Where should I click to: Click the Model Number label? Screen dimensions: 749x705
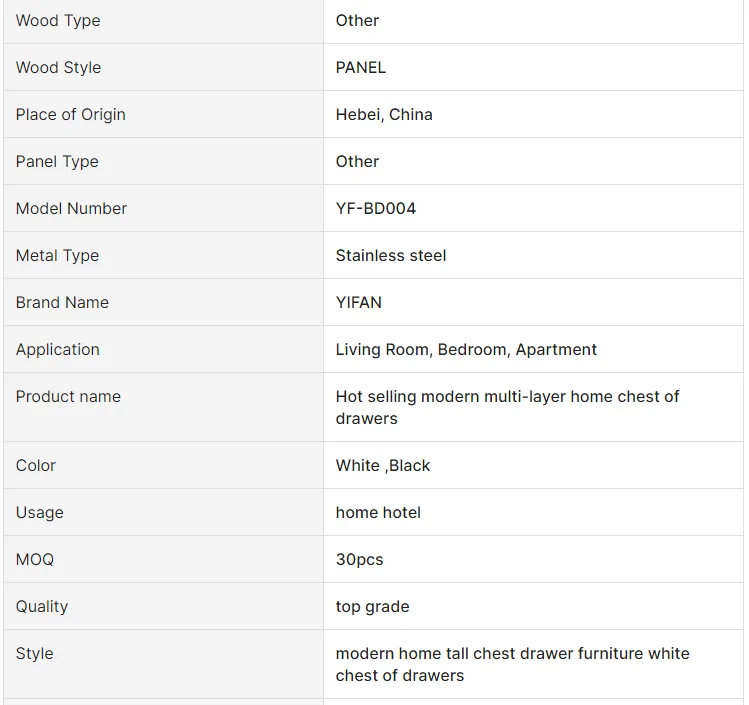coord(71,209)
